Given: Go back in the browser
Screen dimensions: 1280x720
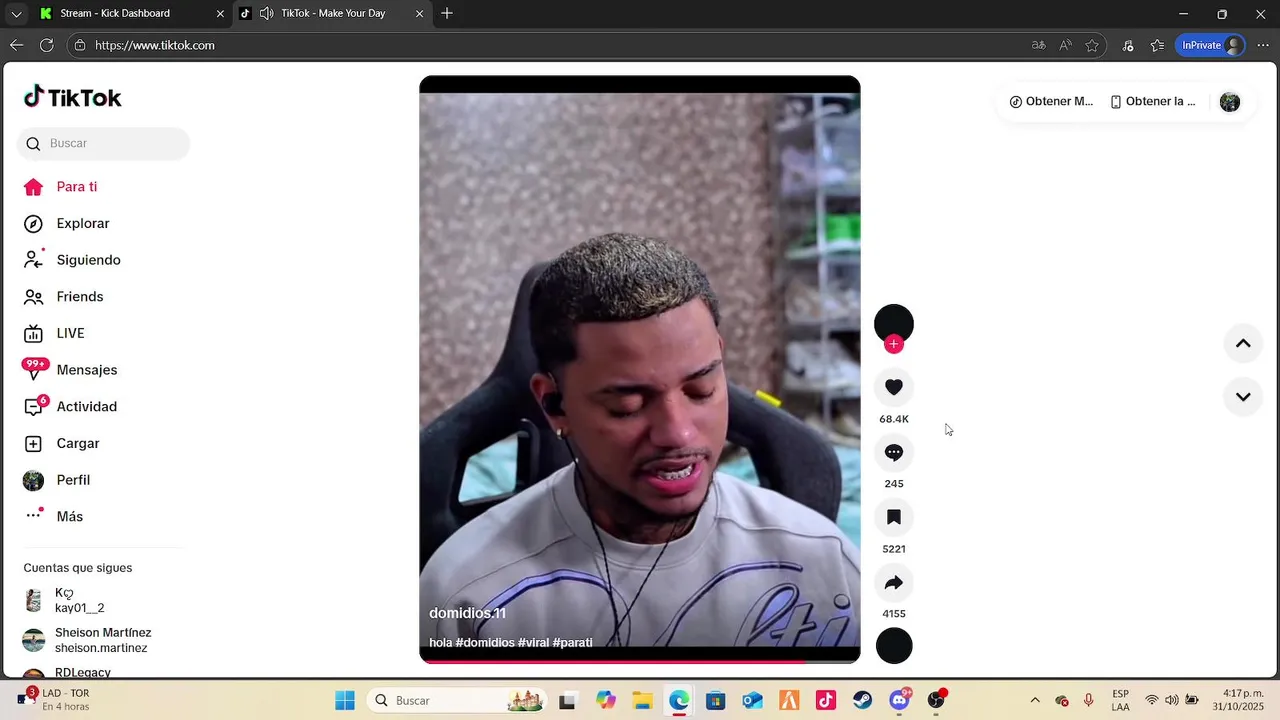Looking at the screenshot, I should (16, 45).
